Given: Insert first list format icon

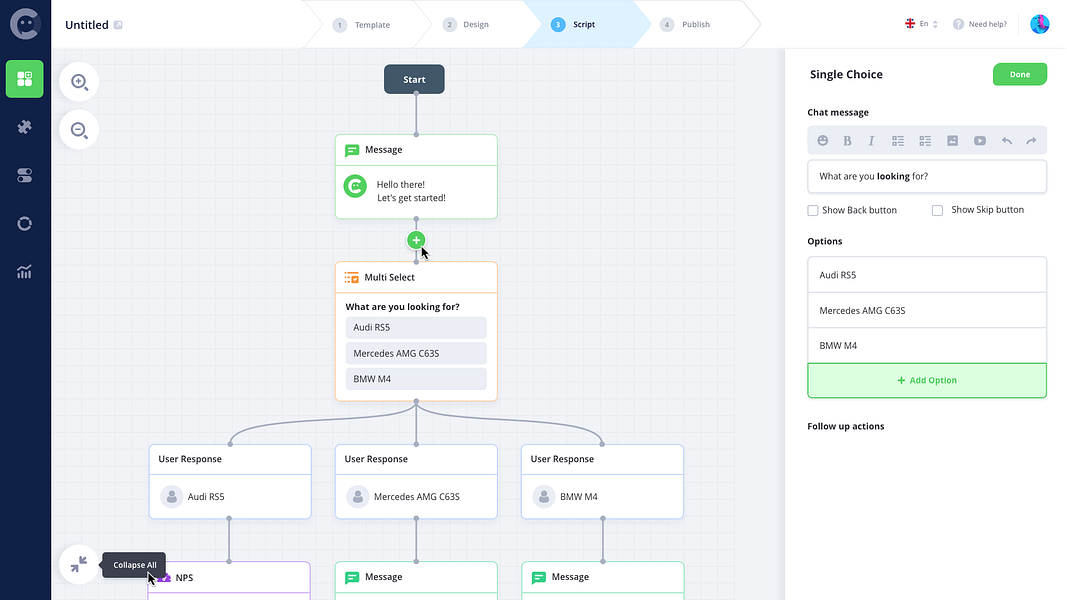Looking at the screenshot, I should click(x=898, y=141).
